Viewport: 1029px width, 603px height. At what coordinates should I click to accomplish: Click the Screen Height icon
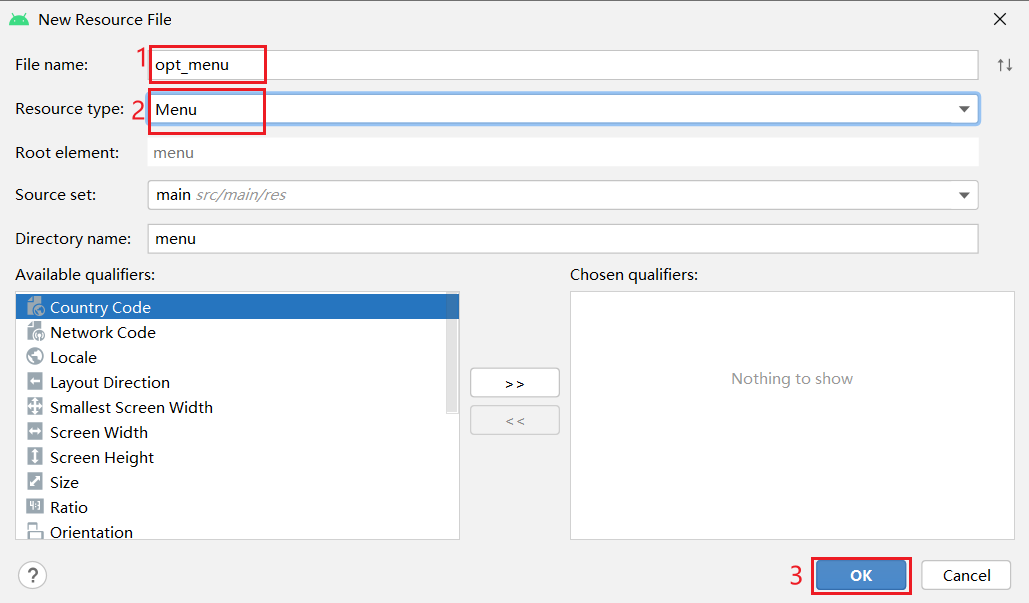(x=35, y=456)
